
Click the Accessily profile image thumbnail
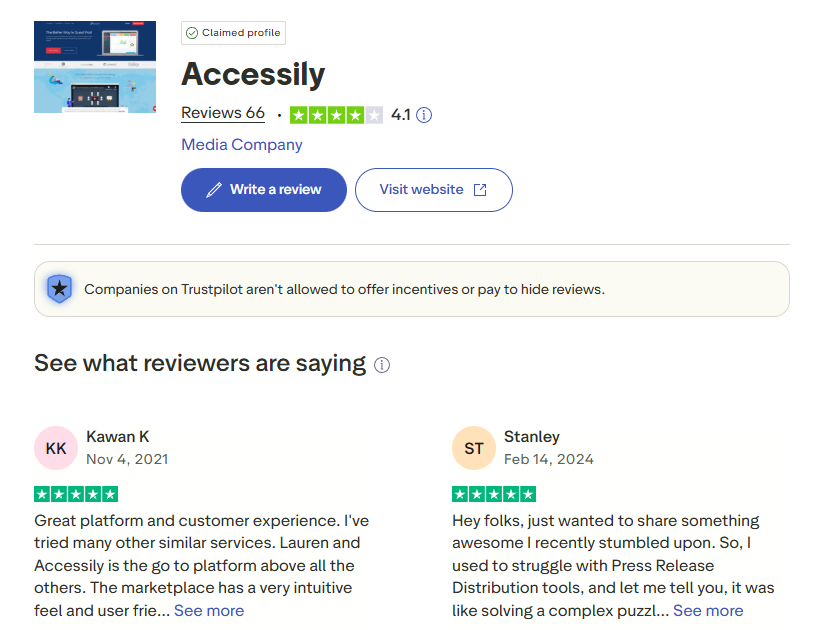coord(95,66)
